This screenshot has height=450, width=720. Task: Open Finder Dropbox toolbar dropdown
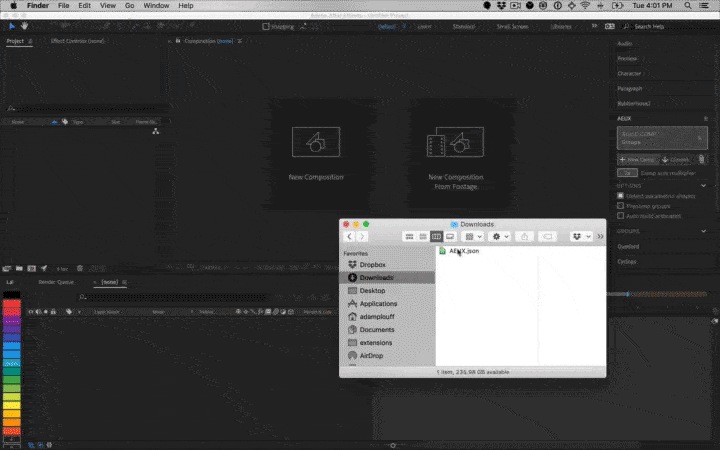tap(581, 236)
